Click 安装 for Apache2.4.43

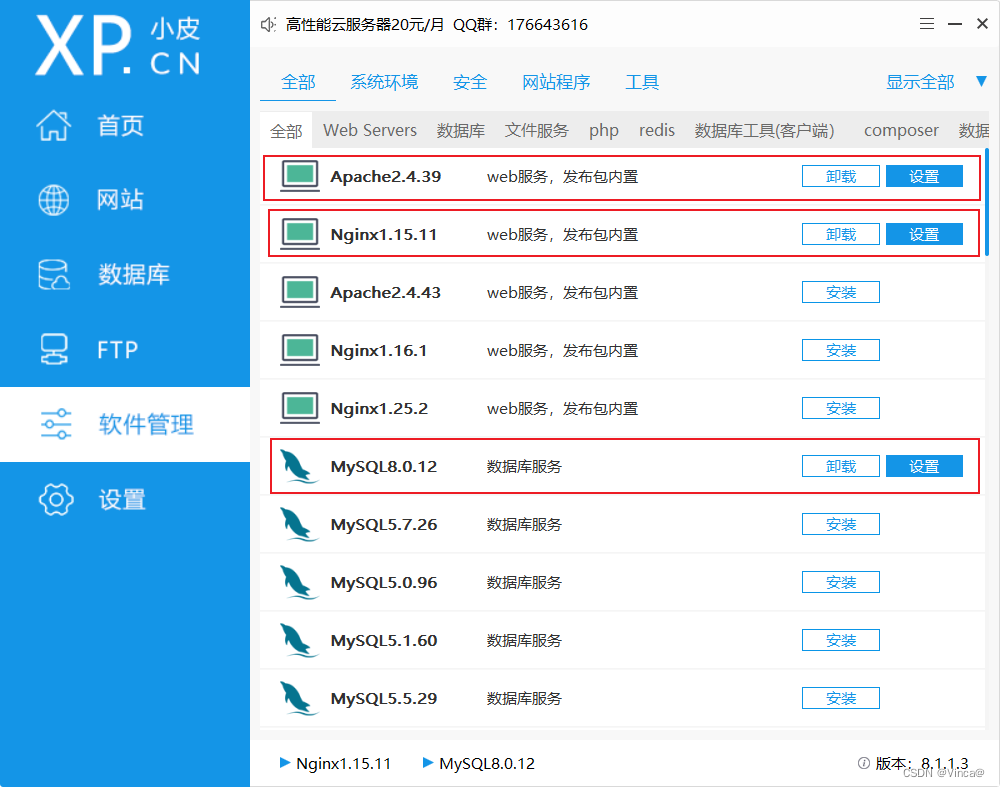[x=840, y=292]
